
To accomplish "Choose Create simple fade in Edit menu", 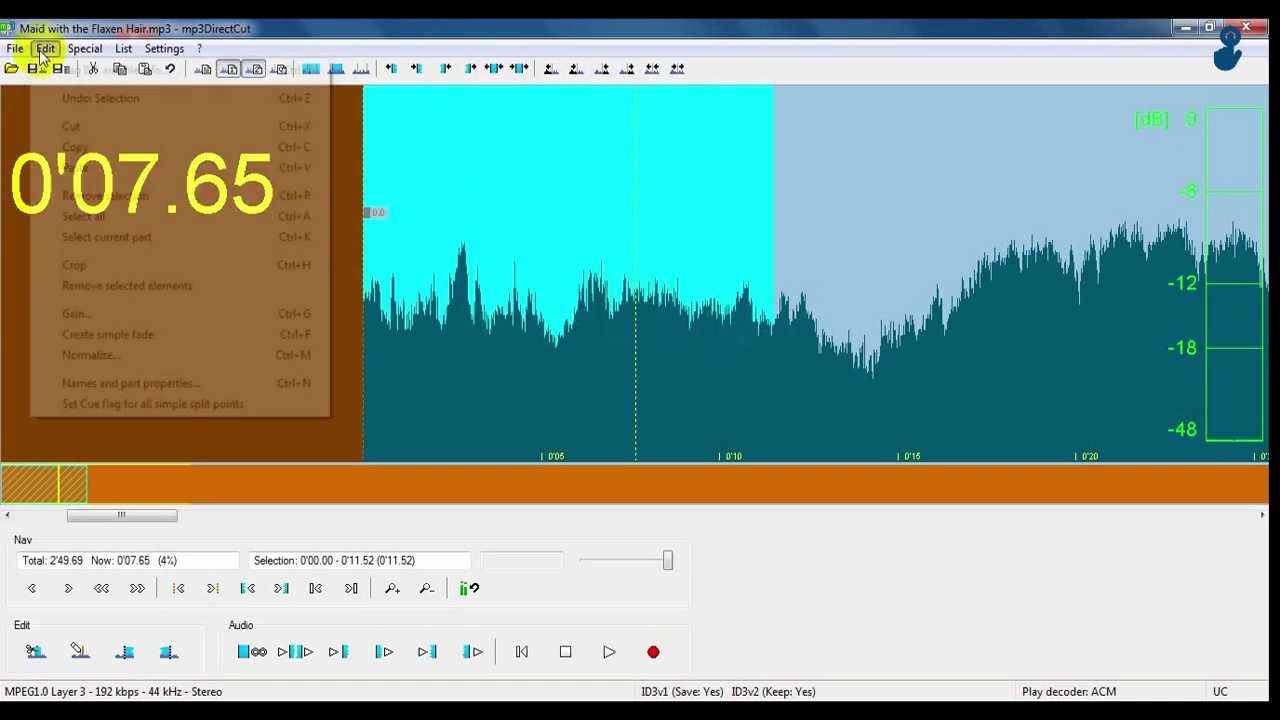I will coord(180,335).
